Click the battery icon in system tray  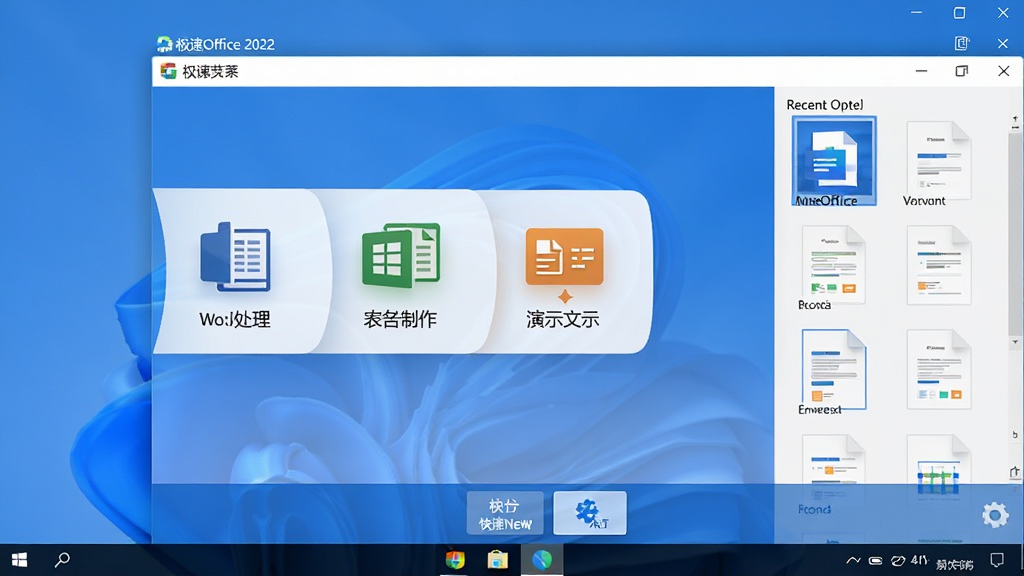tap(876, 560)
